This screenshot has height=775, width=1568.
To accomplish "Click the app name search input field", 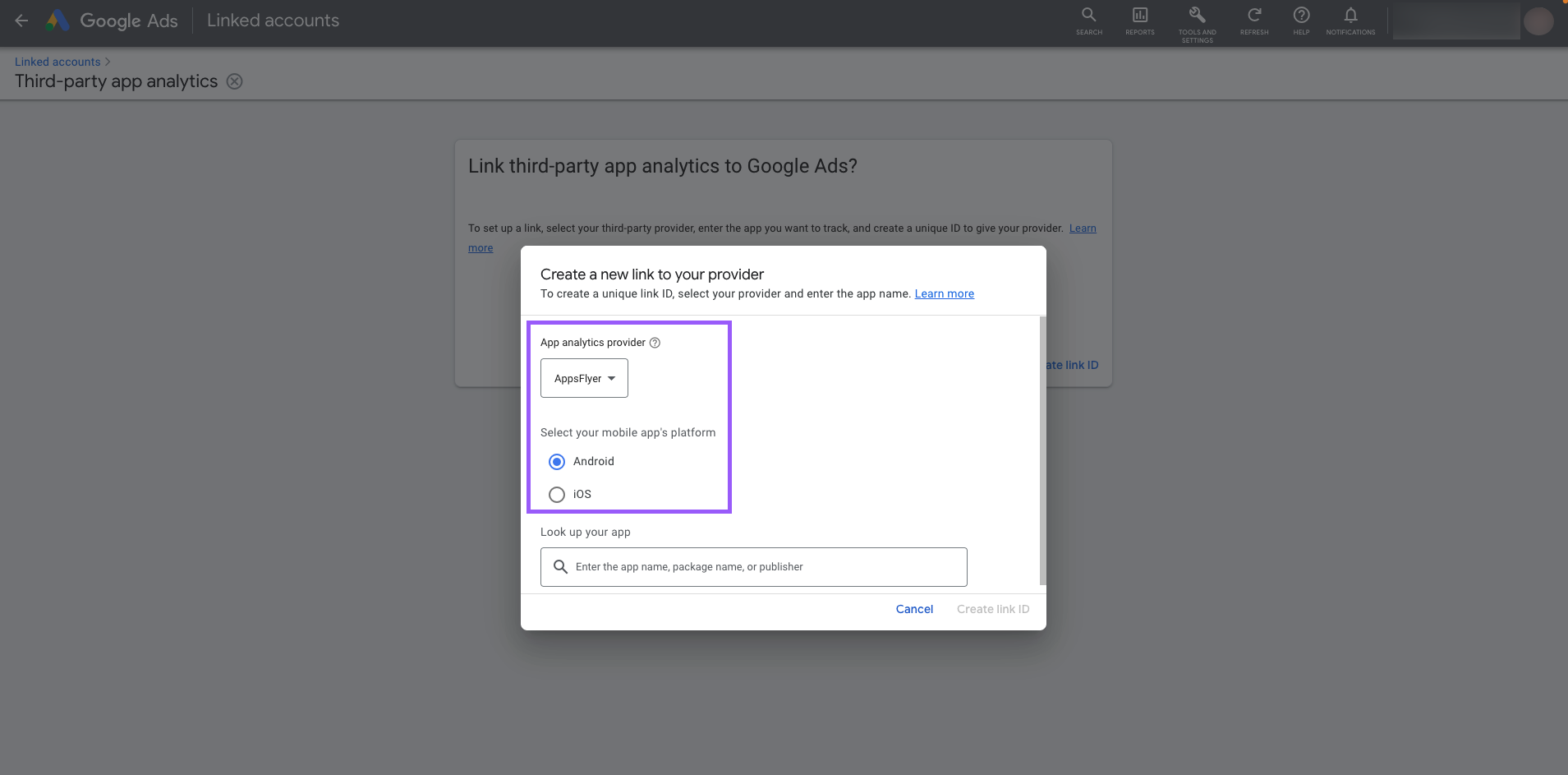I will [754, 567].
